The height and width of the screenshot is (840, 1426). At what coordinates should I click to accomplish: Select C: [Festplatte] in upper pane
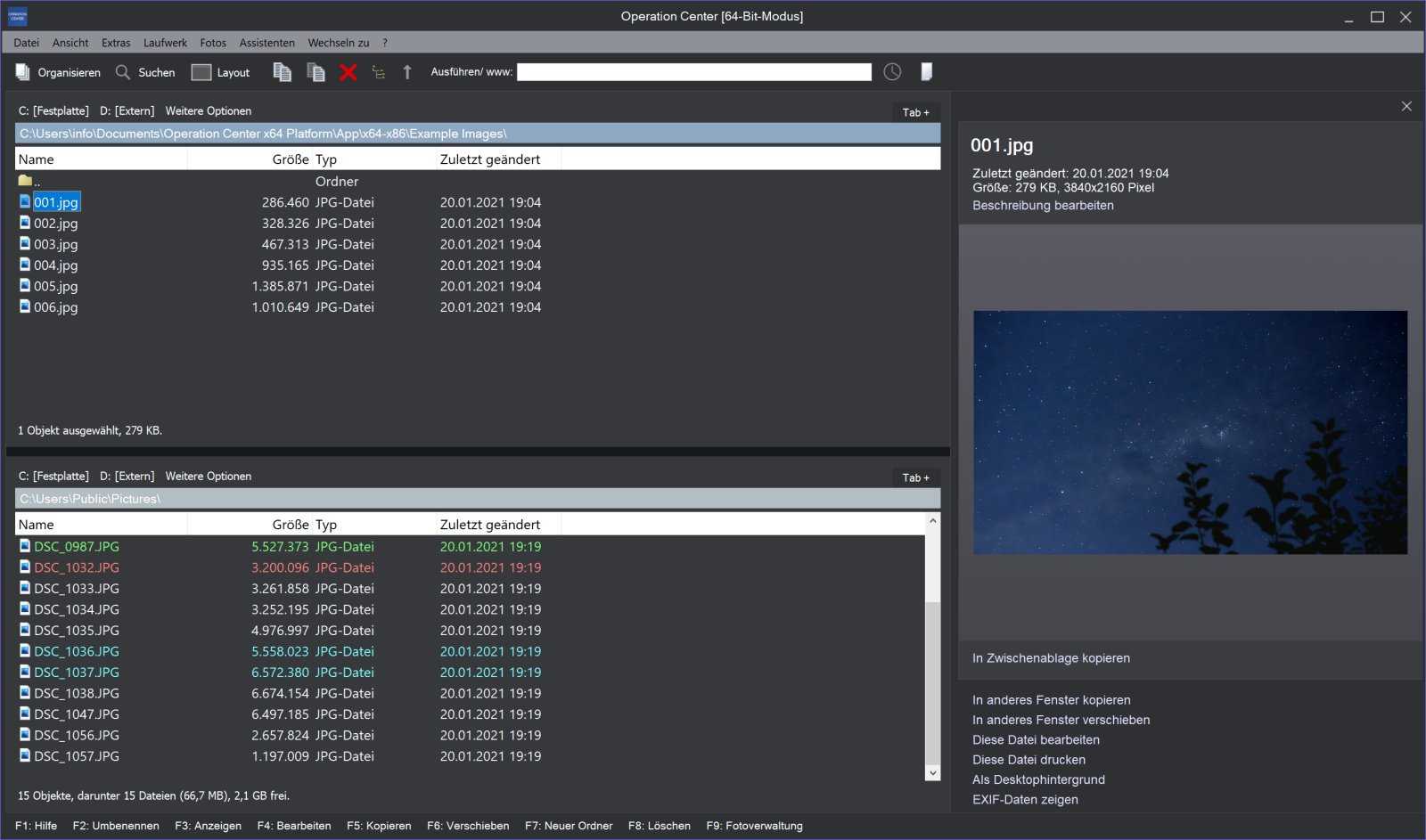[53, 111]
